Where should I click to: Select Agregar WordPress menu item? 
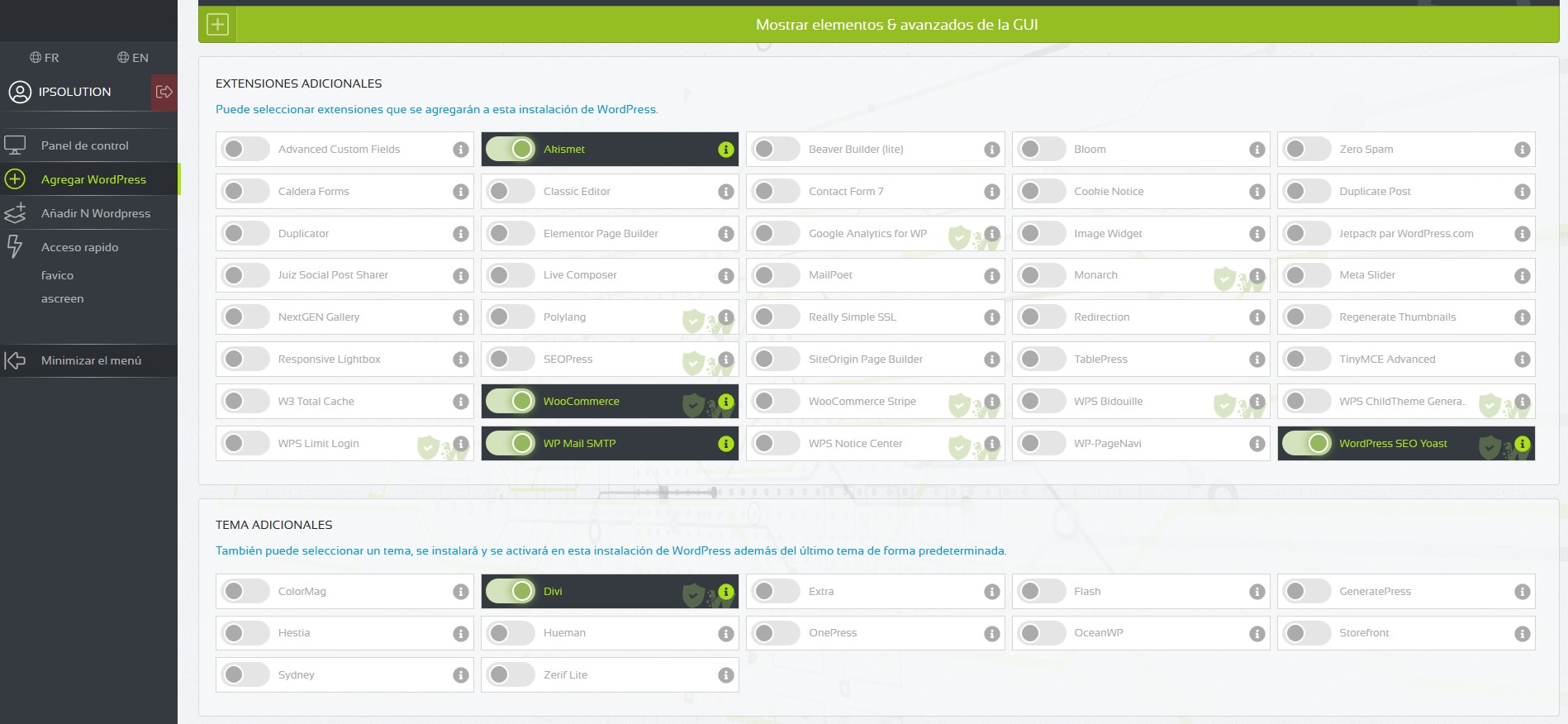88,179
